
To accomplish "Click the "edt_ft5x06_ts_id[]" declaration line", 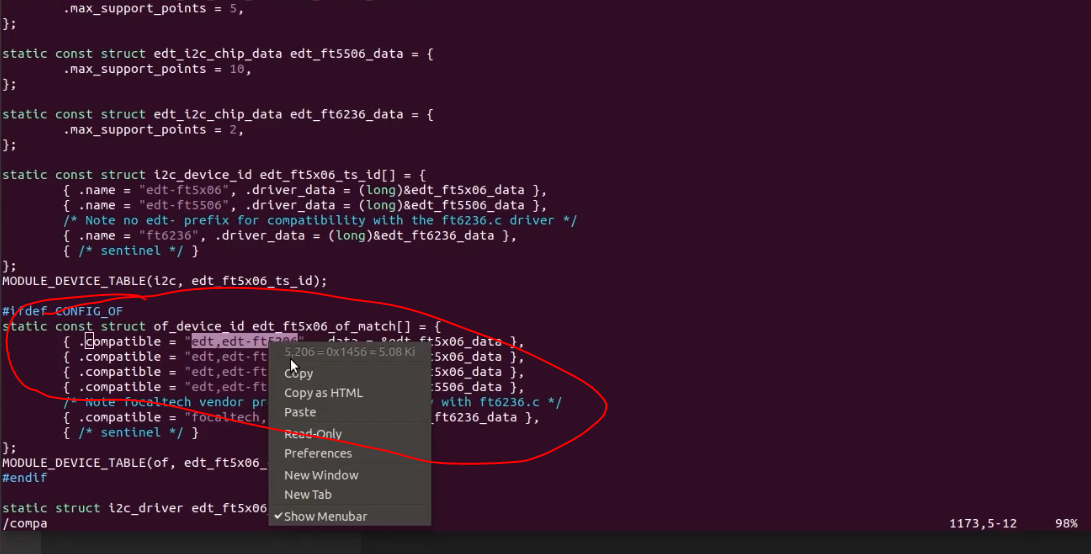I will tap(214, 175).
